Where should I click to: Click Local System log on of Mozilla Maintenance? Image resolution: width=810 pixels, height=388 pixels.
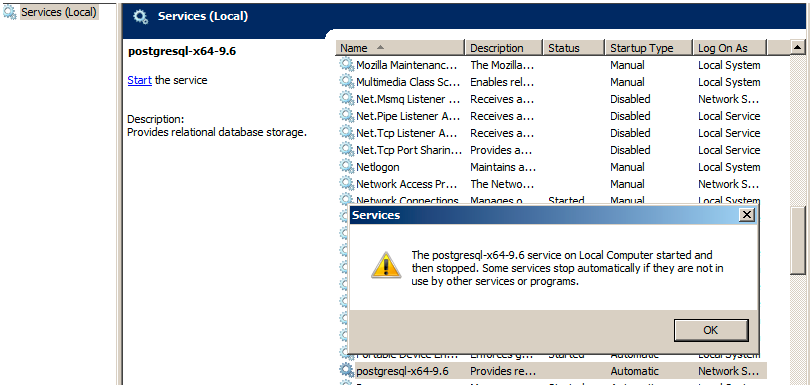(729, 65)
